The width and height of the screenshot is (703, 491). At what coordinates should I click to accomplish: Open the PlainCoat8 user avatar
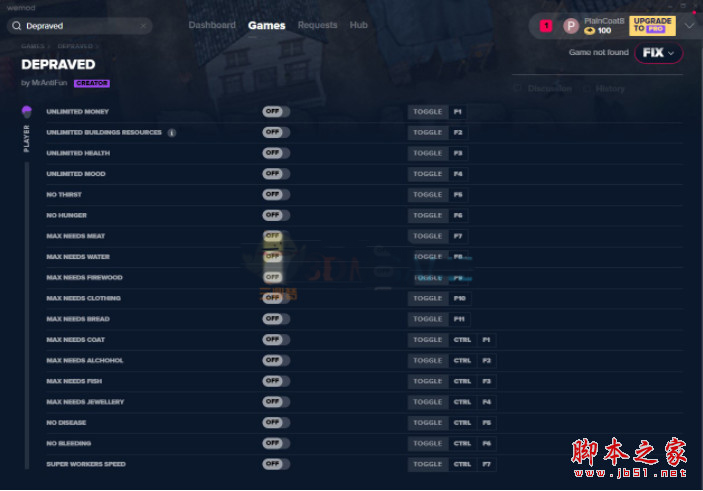[x=571, y=26]
